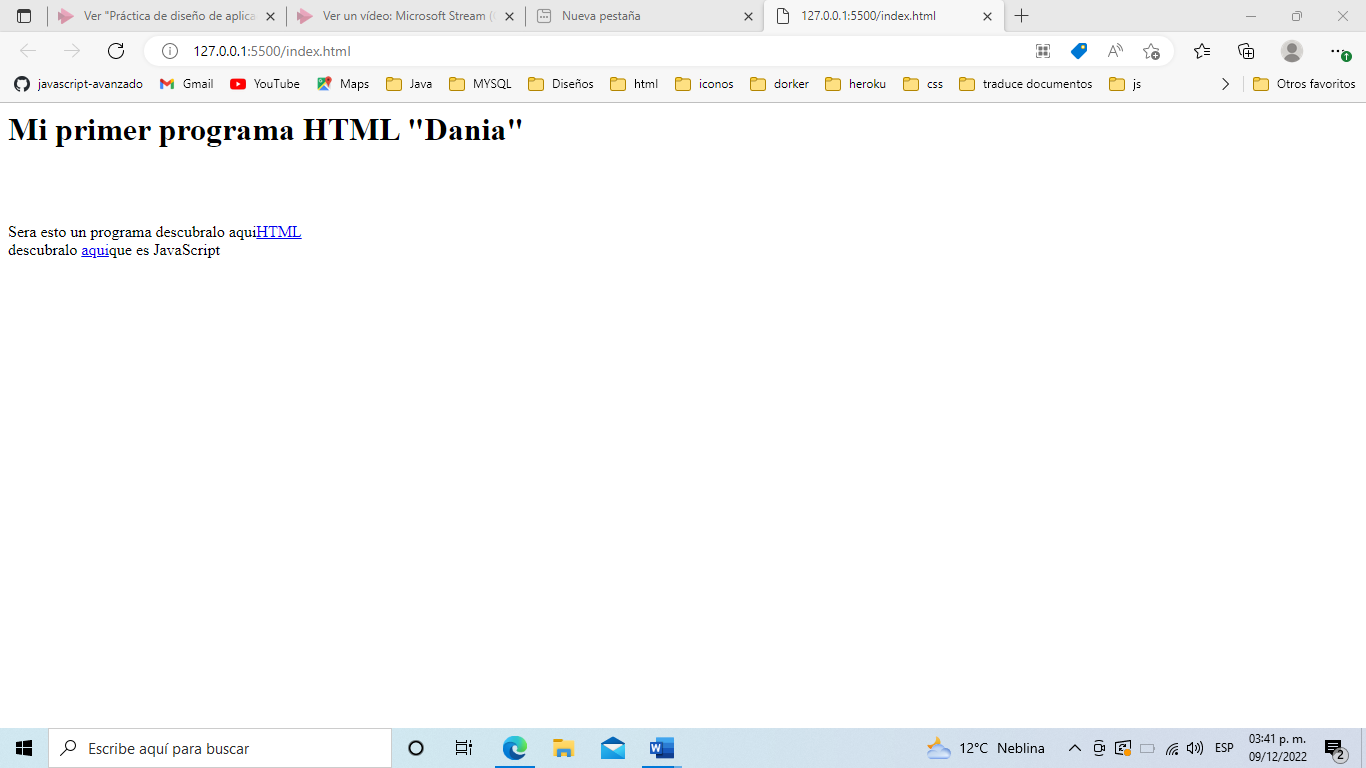Click the text 'que es JavaScript'

click(165, 250)
